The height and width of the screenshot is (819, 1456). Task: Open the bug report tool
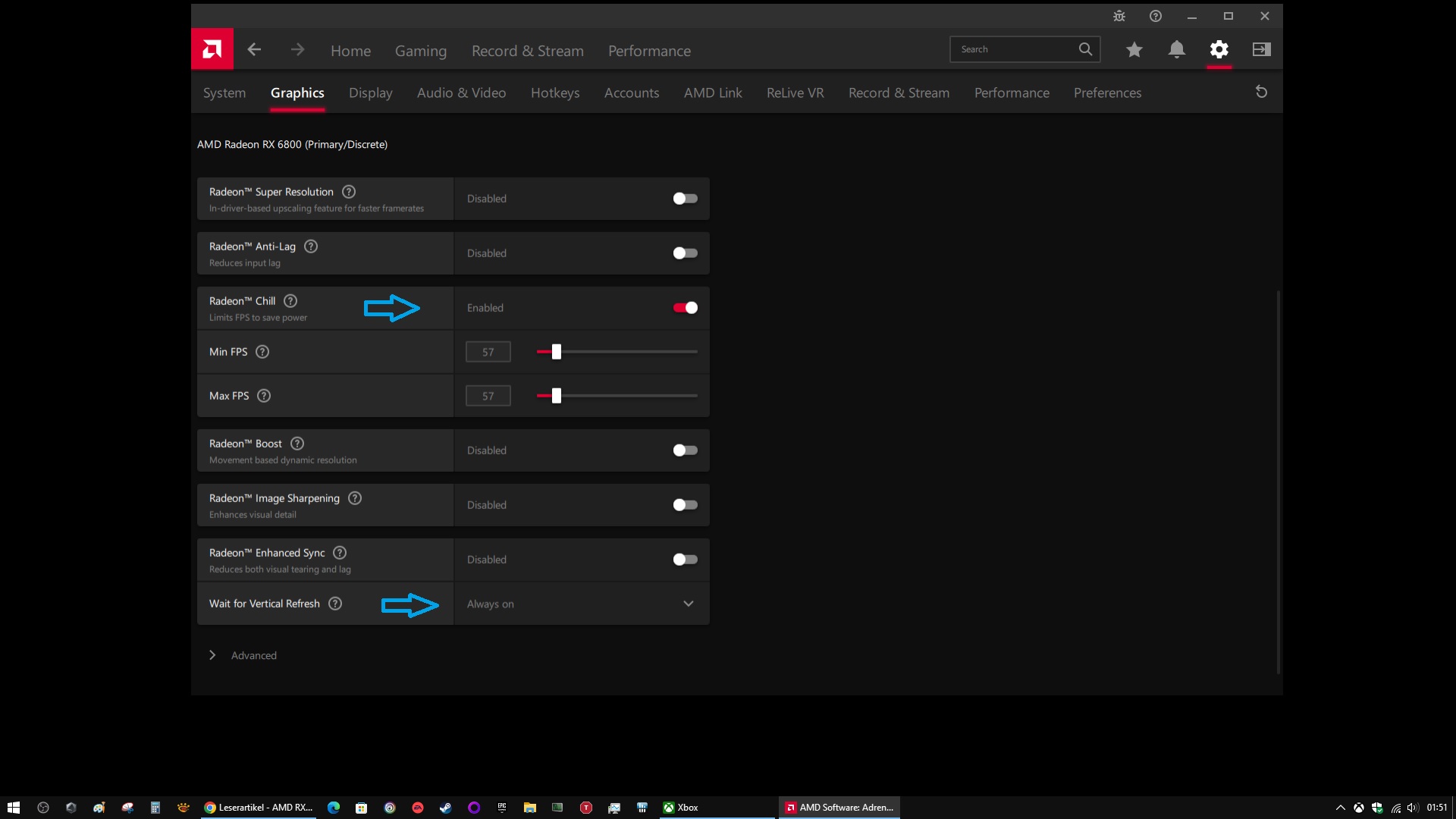point(1119,15)
